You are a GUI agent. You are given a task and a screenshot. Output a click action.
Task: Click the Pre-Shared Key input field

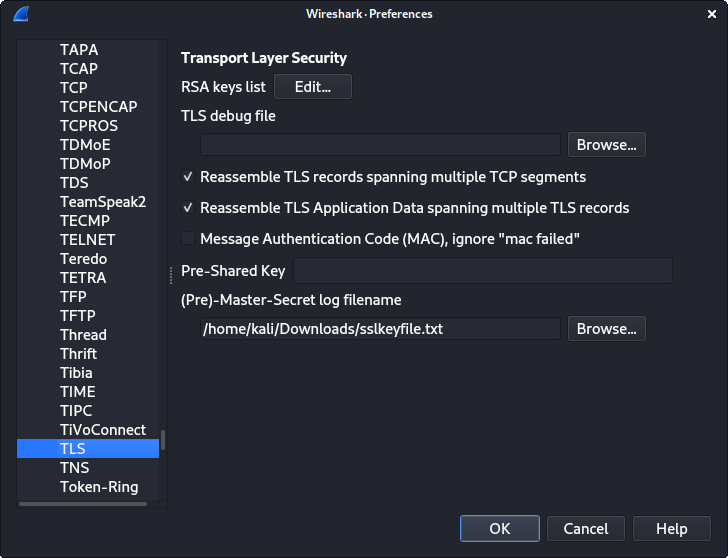pos(483,271)
